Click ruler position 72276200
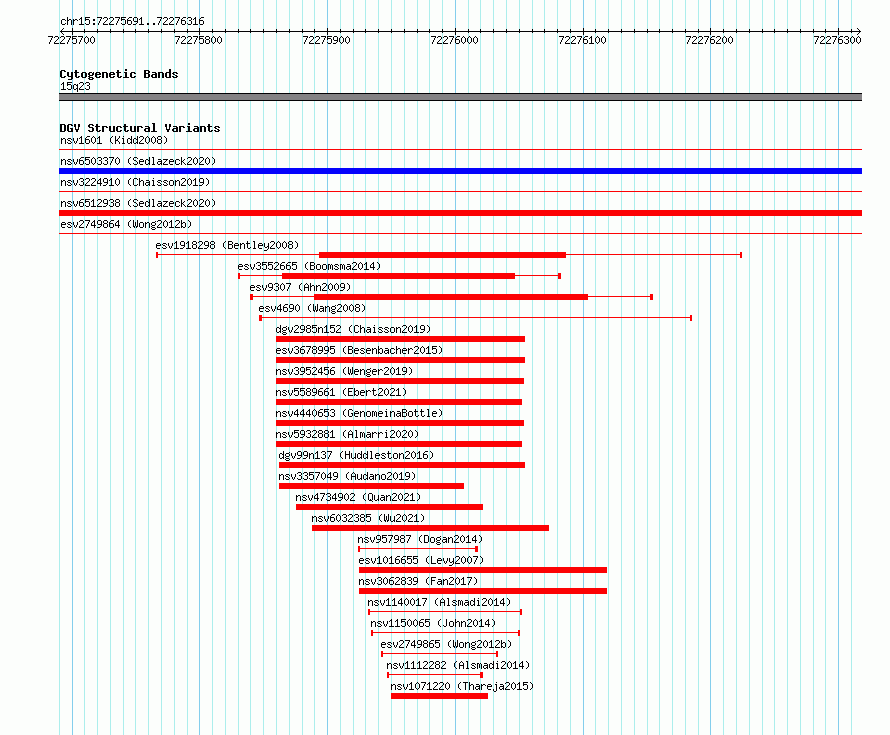Image resolution: width=890 pixels, height=735 pixels. [x=710, y=40]
